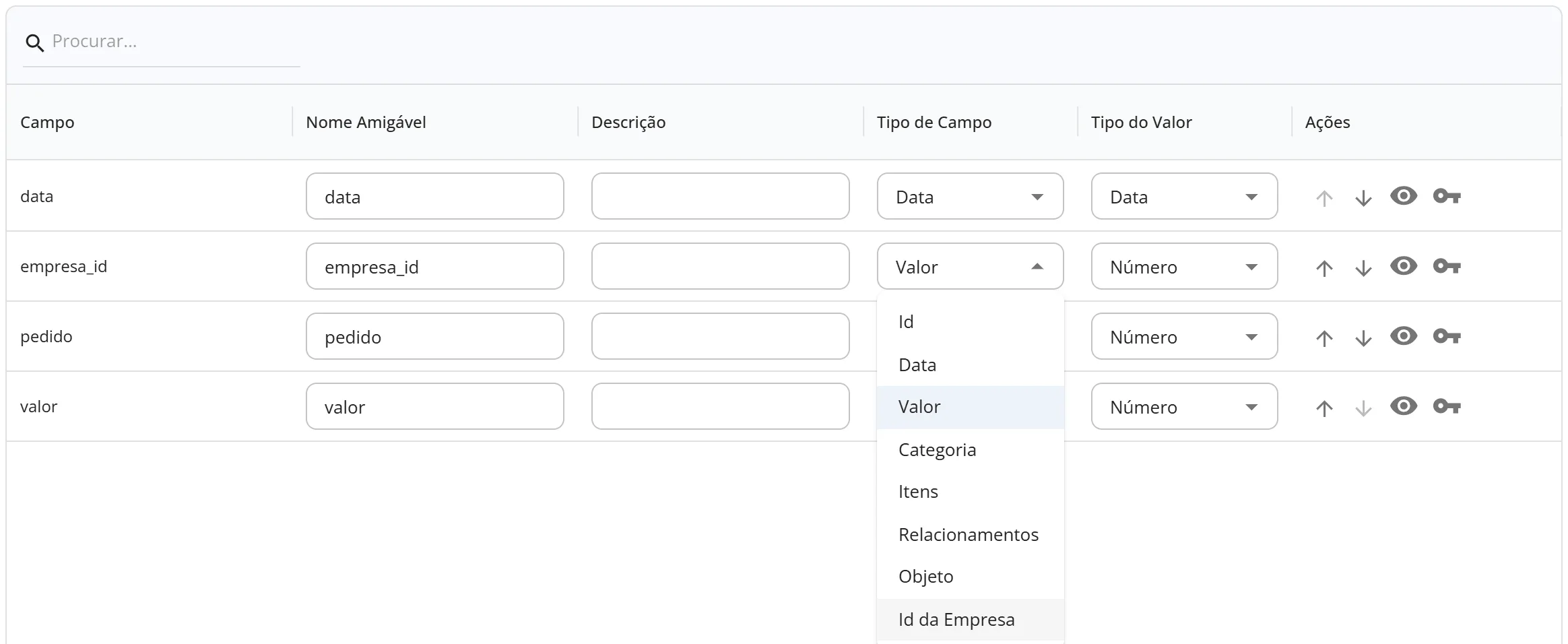The height and width of the screenshot is (644, 1568).
Task: Move the pedido row up
Action: [x=1324, y=338]
